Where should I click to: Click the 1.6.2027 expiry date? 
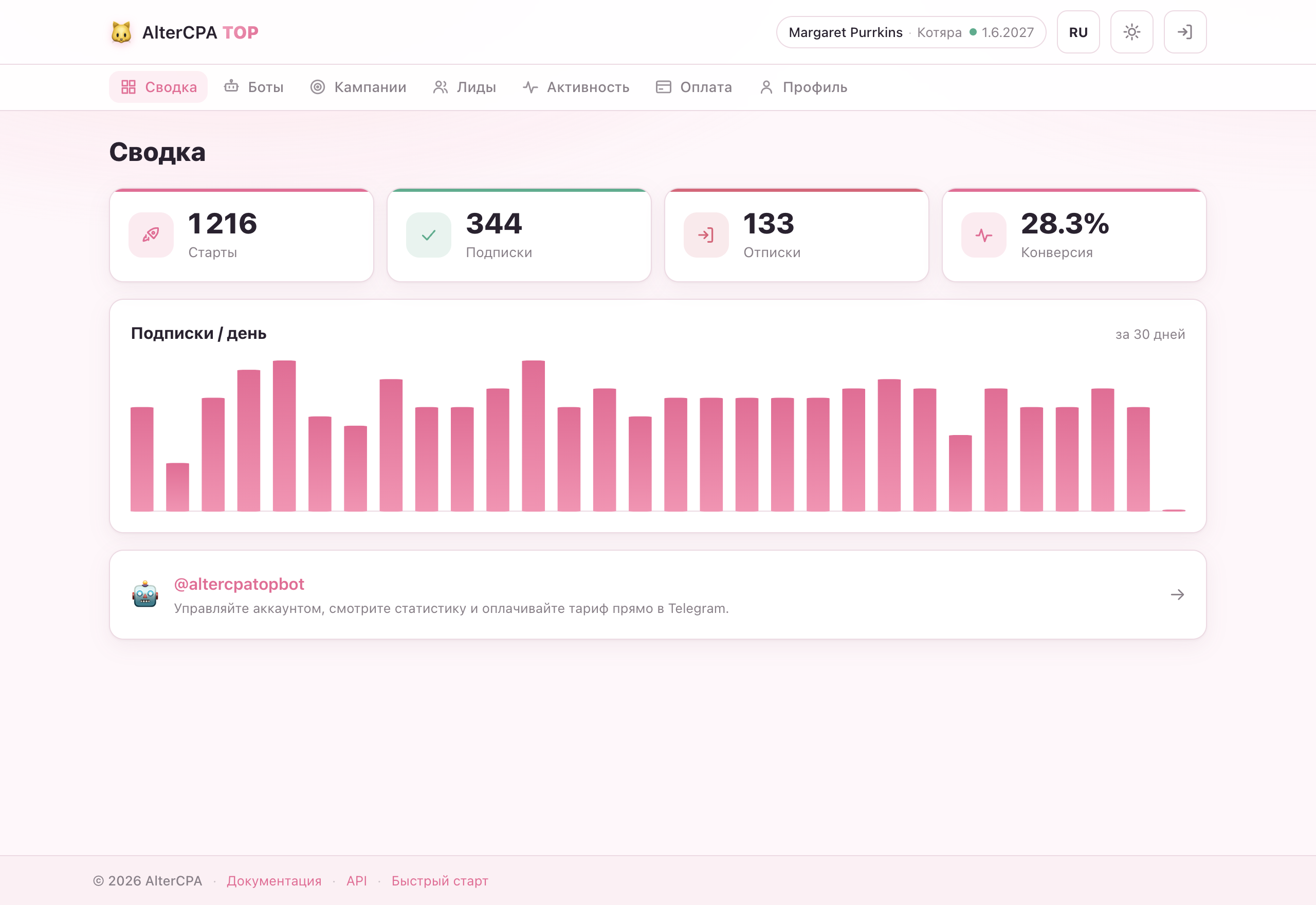[1008, 32]
